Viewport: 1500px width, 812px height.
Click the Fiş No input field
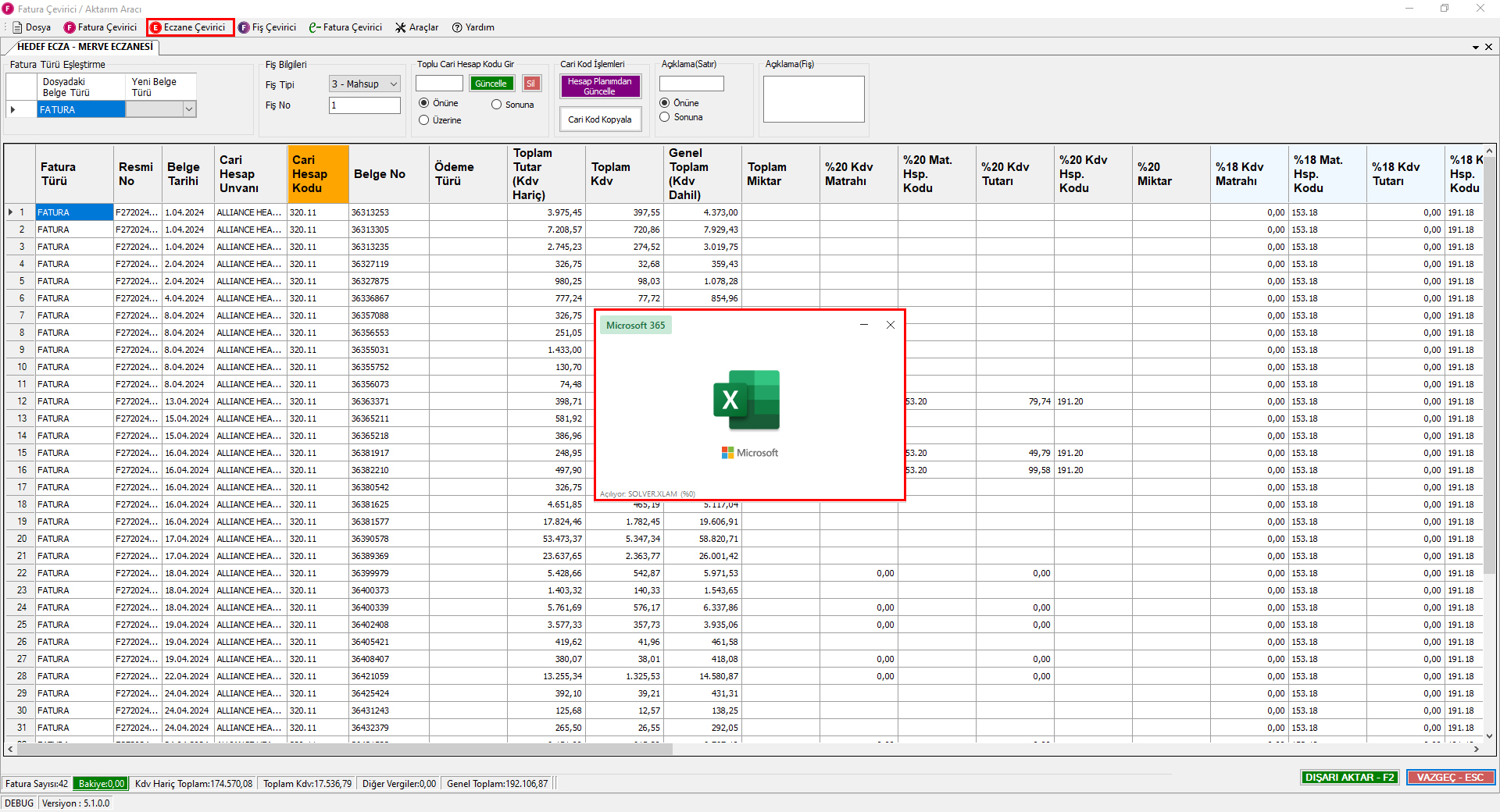click(364, 105)
